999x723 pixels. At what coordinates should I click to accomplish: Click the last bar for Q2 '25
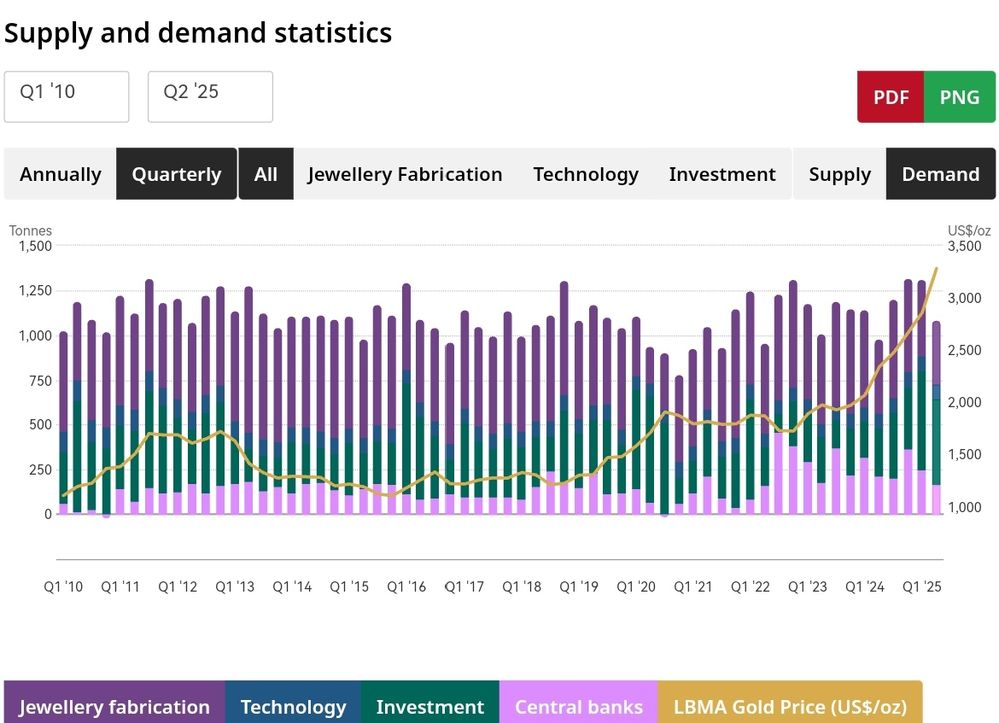[936, 420]
